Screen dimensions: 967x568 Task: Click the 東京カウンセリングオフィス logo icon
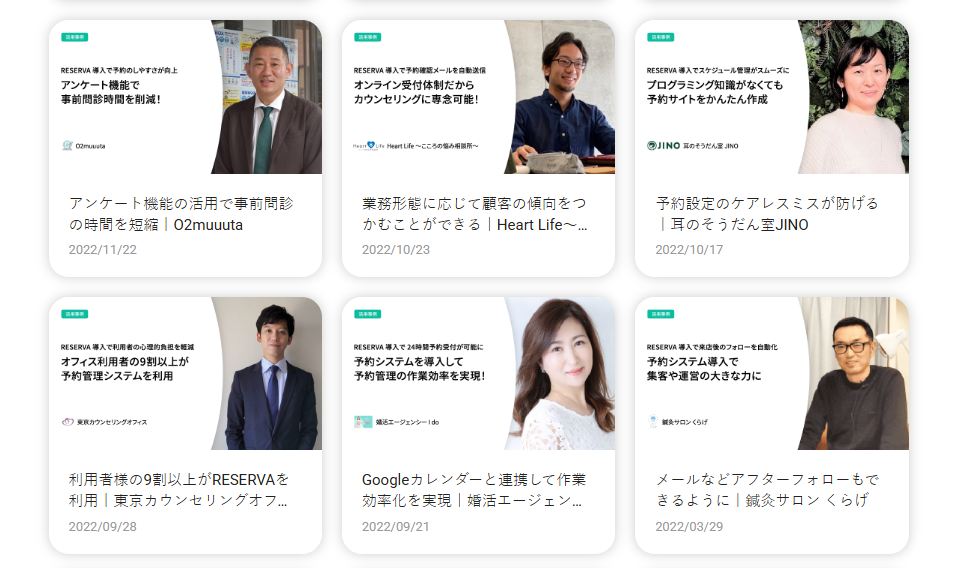(x=67, y=422)
